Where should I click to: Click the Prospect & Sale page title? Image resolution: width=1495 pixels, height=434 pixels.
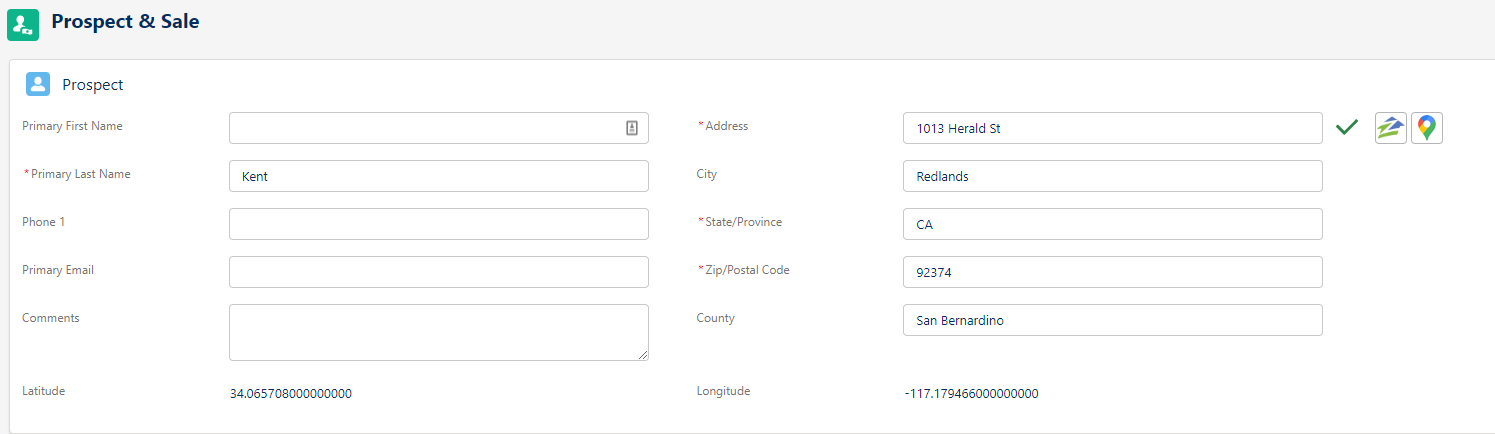[x=125, y=21]
